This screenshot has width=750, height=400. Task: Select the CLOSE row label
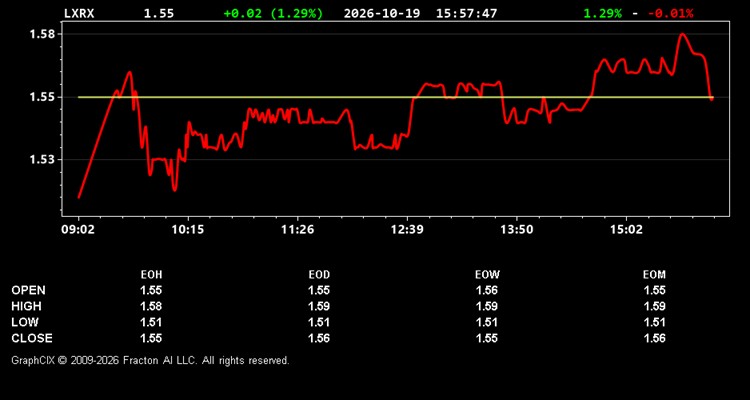pos(32,338)
